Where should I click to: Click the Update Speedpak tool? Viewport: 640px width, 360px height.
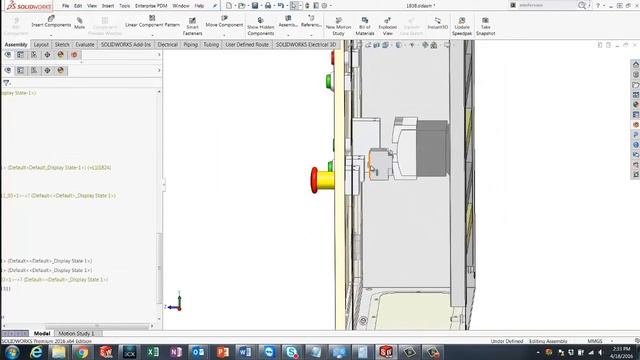(x=462, y=27)
